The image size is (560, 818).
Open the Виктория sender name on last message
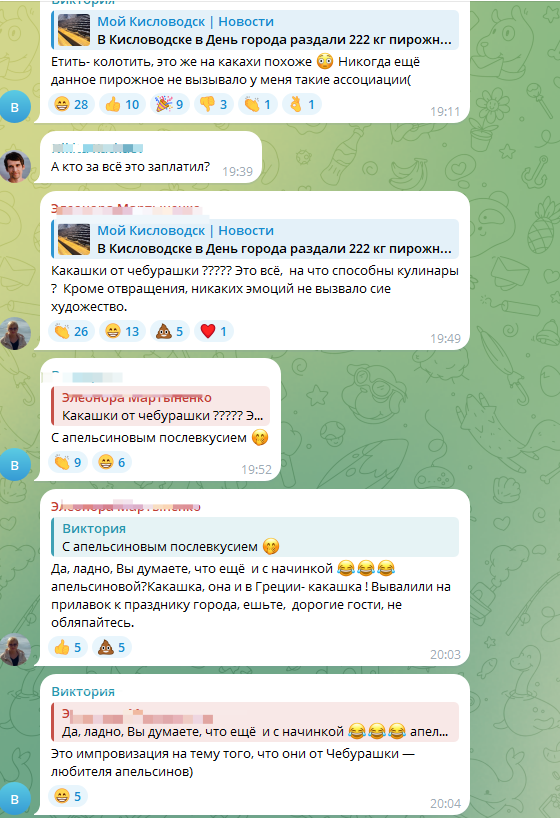pos(83,691)
